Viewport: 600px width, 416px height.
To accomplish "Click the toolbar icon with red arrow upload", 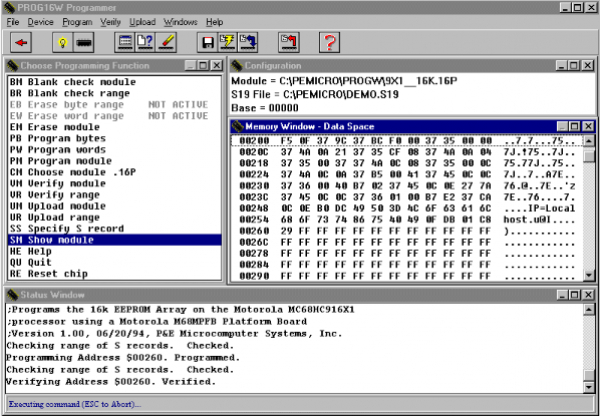I will pos(289,43).
